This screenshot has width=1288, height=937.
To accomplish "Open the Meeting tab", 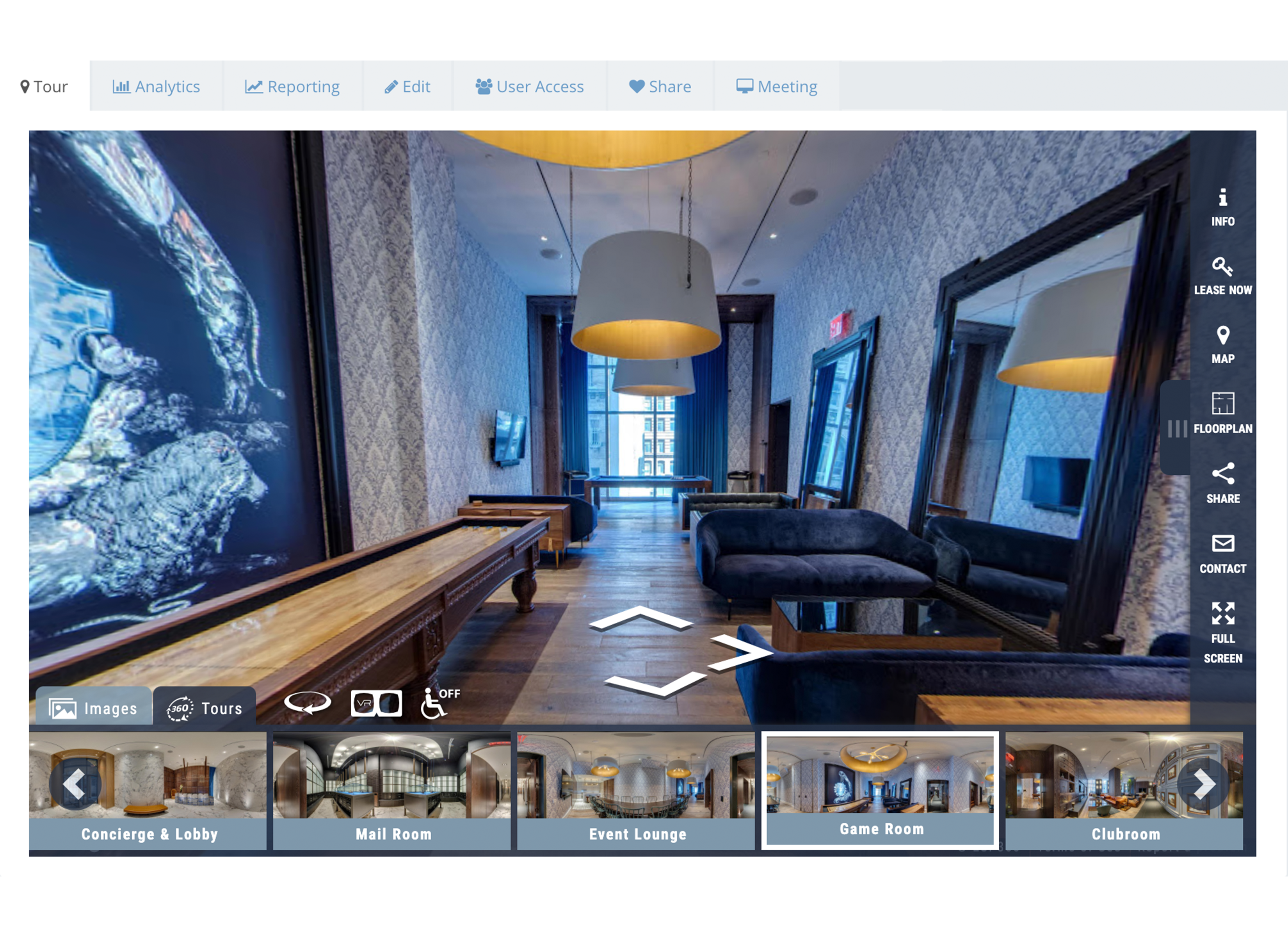I will click(x=776, y=86).
